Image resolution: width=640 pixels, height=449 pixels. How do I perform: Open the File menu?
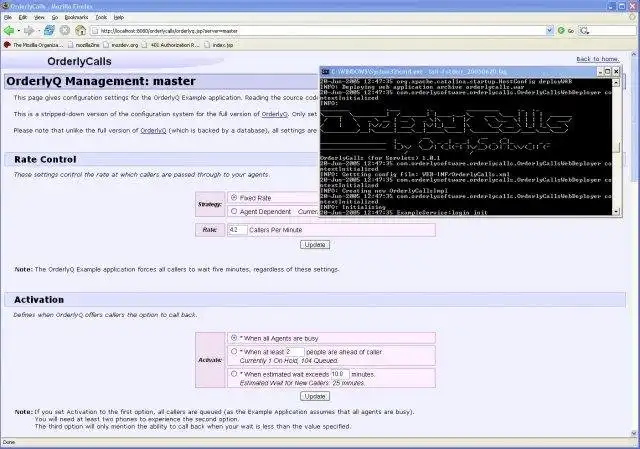click(8, 18)
